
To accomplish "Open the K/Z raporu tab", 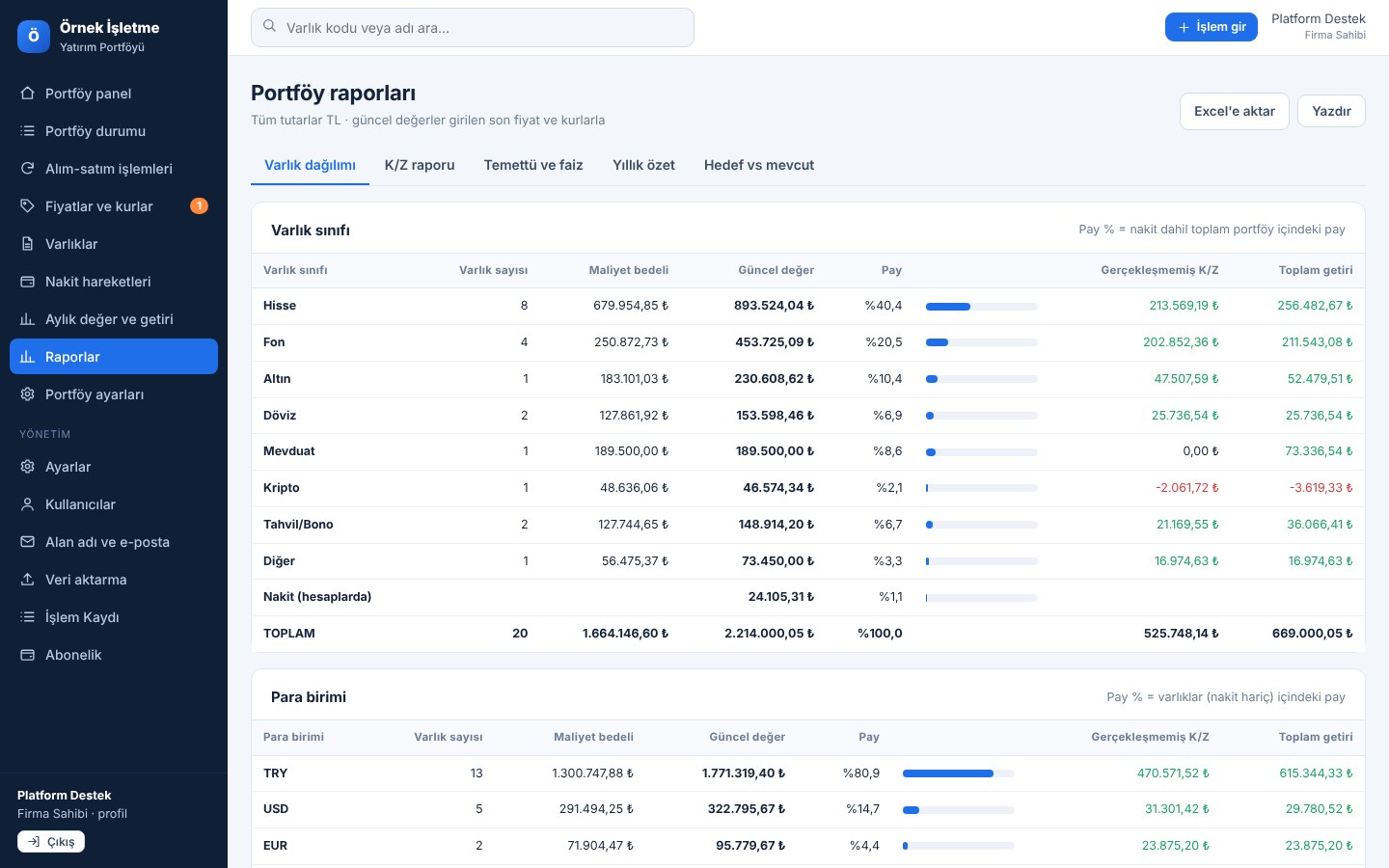I will [420, 165].
